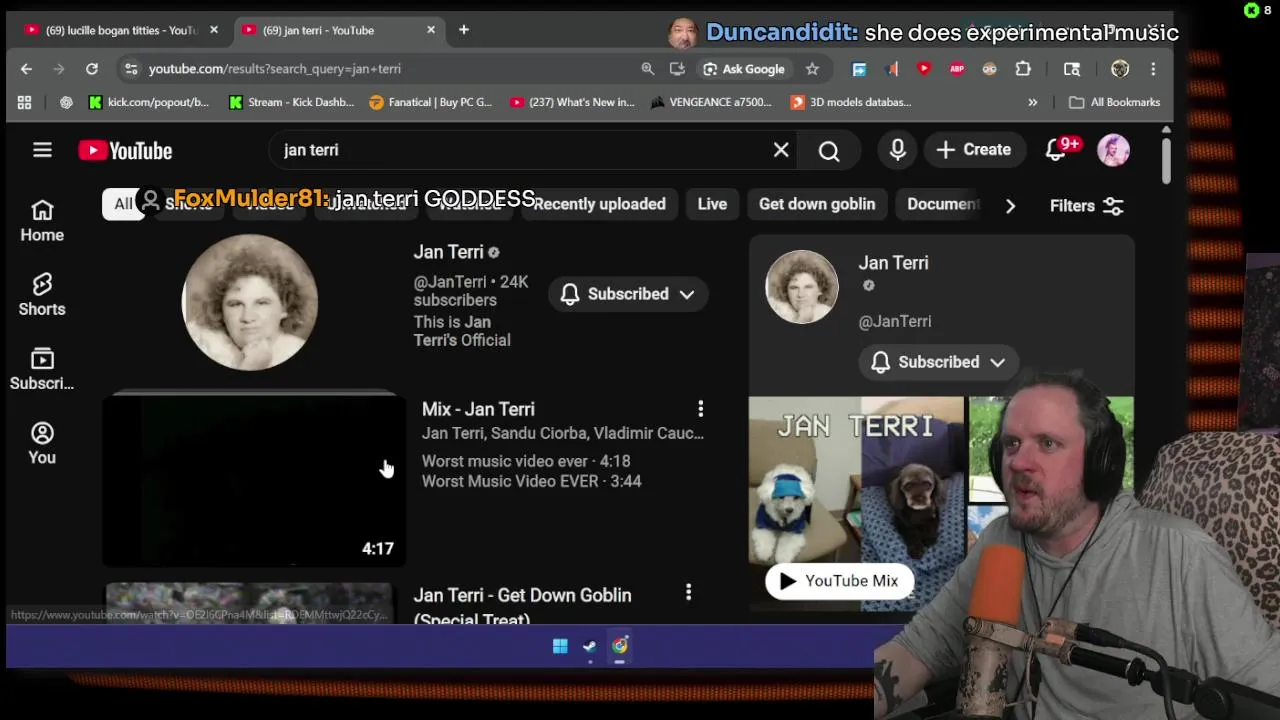The height and width of the screenshot is (720, 1280).
Task: Select the Recently uploaded chip
Action: pyautogui.click(x=599, y=204)
